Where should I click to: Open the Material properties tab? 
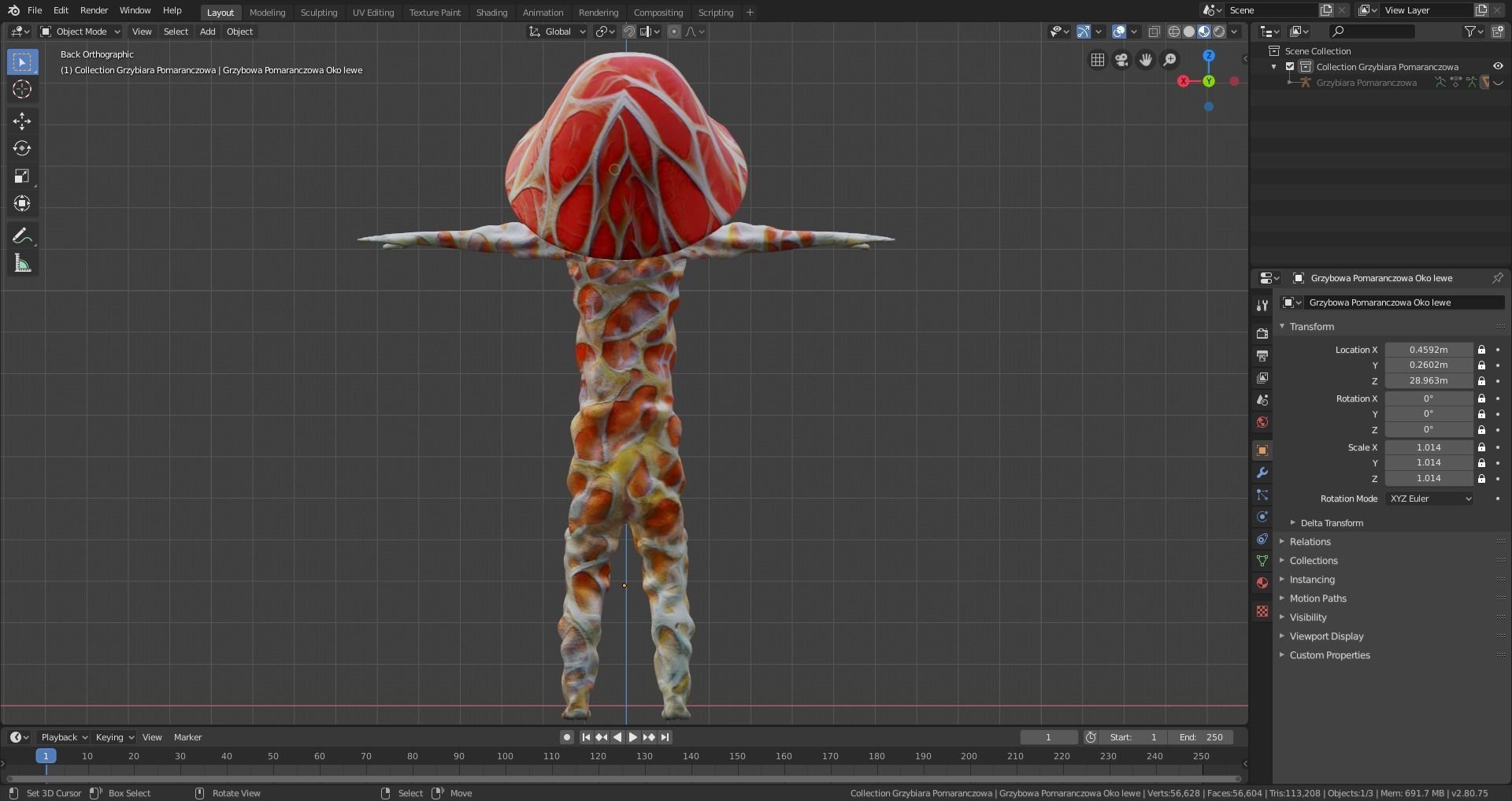(1262, 583)
